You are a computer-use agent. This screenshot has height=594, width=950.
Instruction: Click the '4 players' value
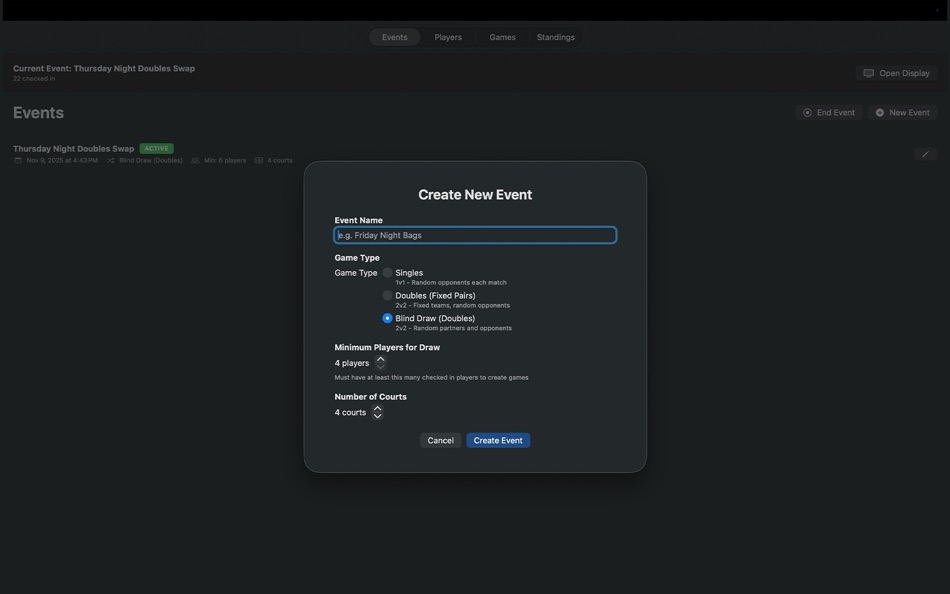(x=351, y=363)
